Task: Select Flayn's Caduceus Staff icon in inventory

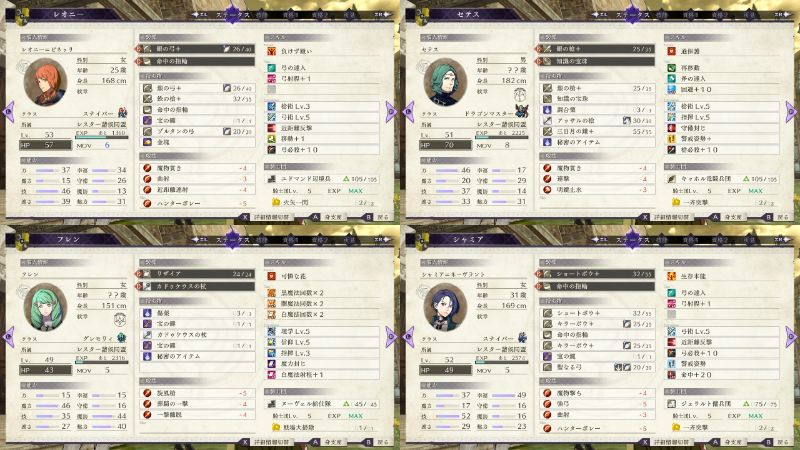Action: point(147,335)
